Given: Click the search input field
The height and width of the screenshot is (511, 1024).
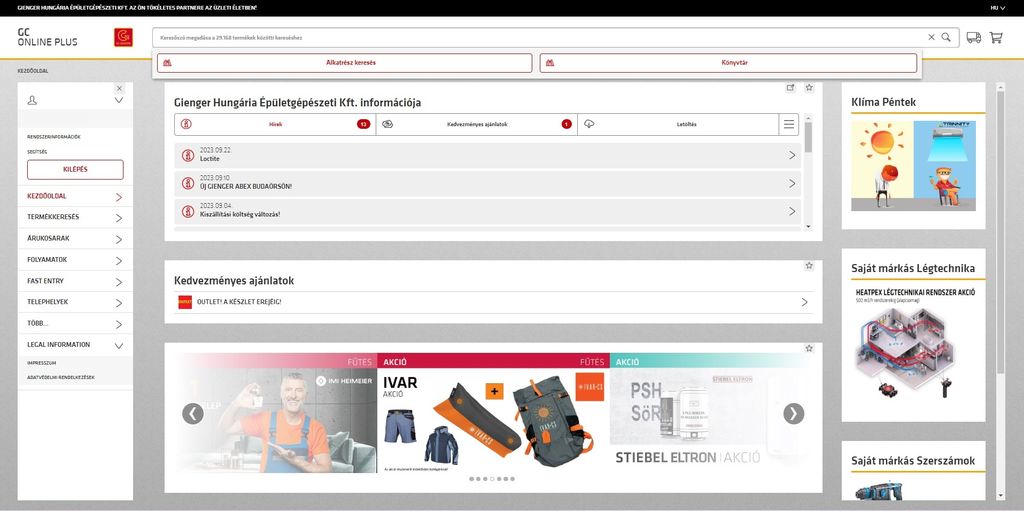Looking at the screenshot, I should coord(542,37).
